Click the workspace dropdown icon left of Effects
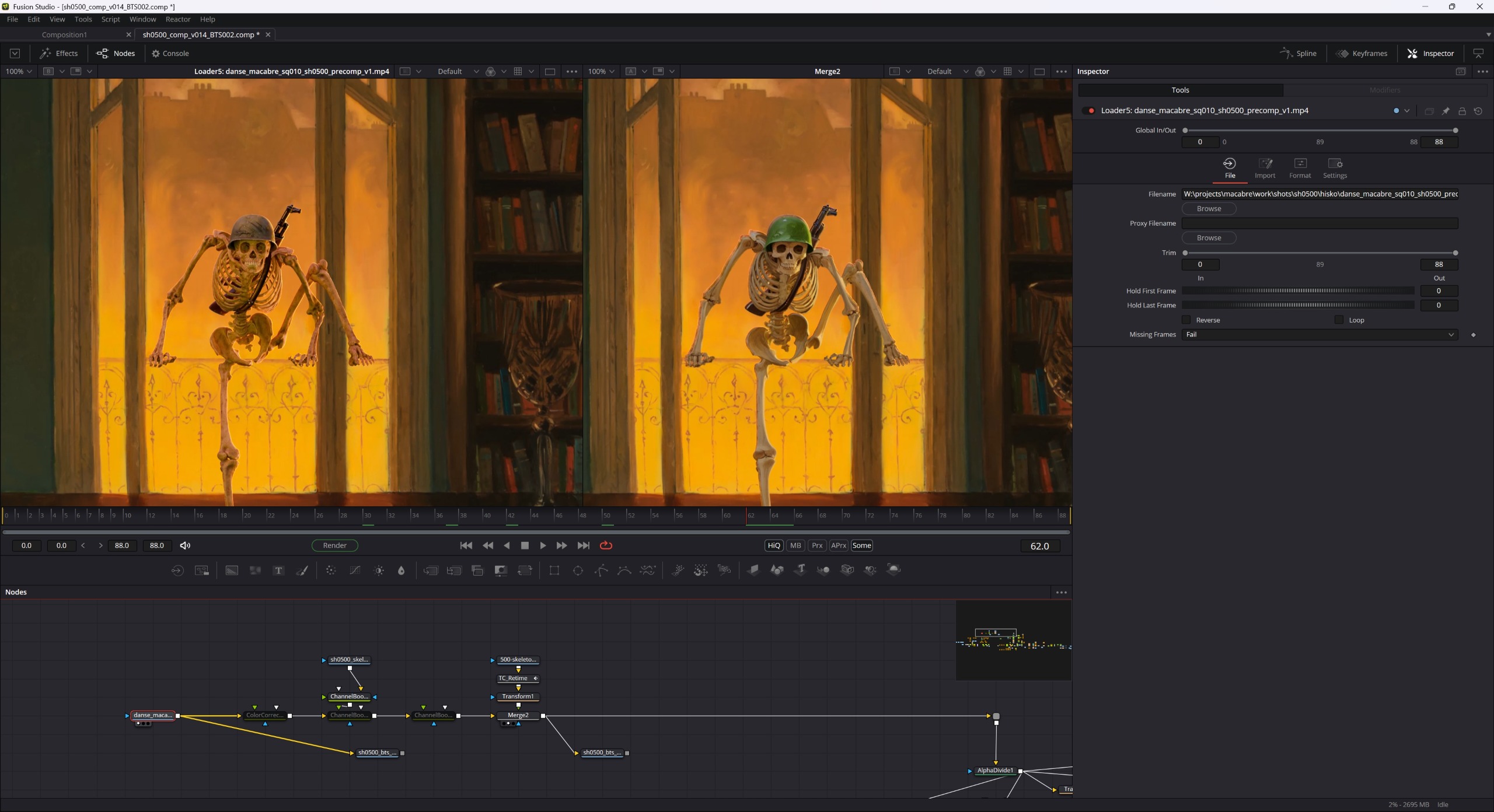 15,54
